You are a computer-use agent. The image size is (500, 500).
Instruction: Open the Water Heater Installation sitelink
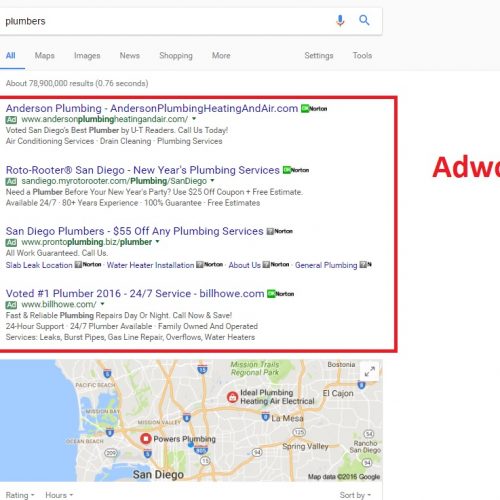[x=150, y=265]
